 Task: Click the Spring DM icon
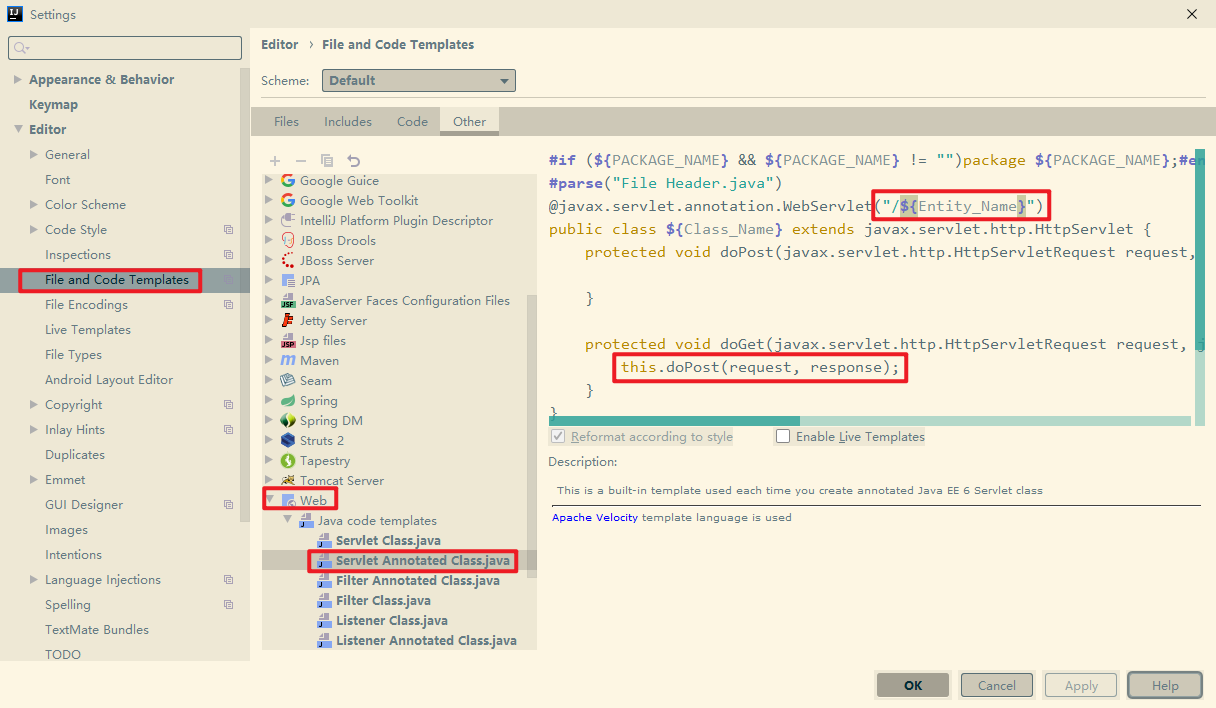[288, 421]
